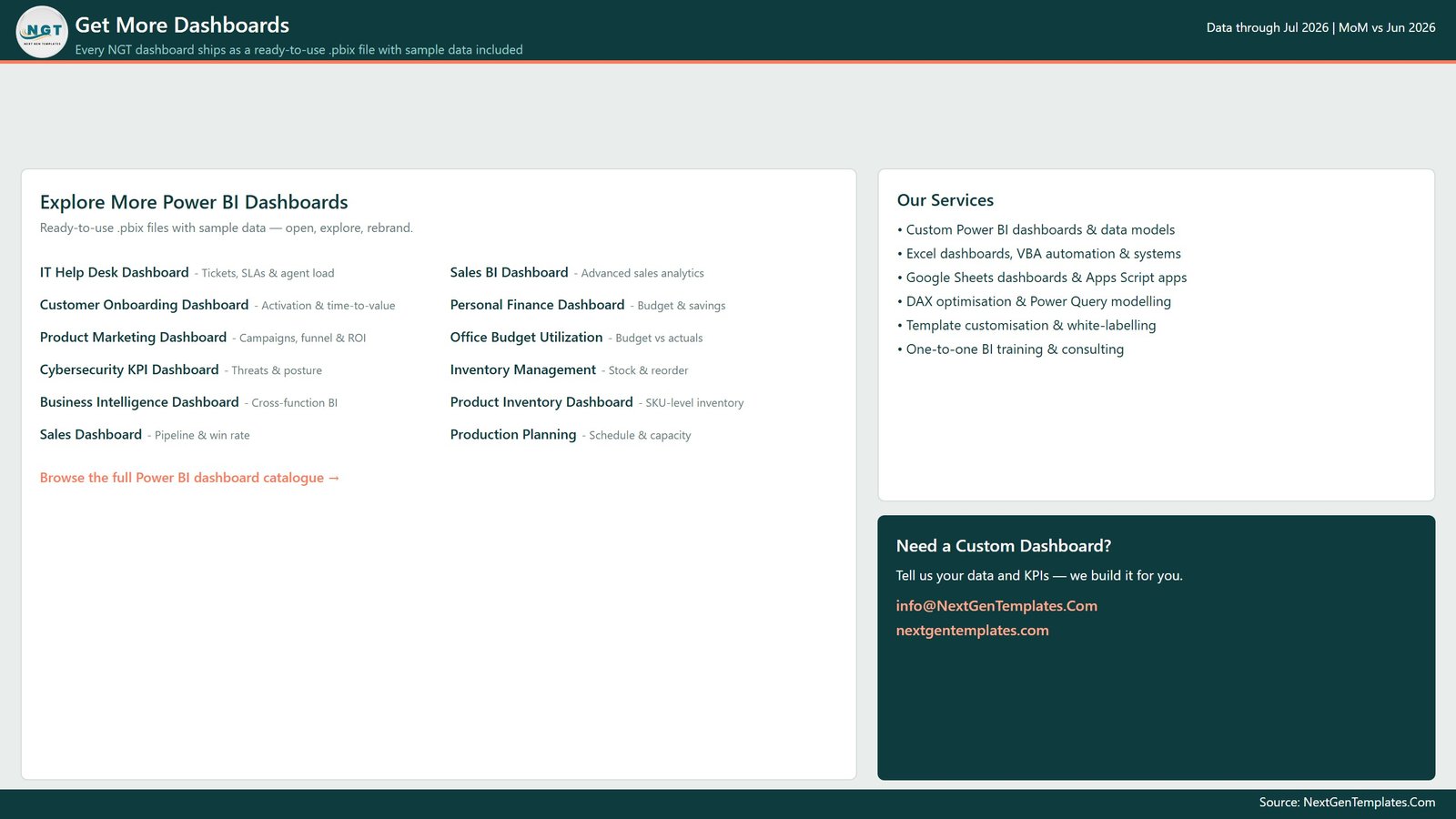Click 'Tell us your data and KPIs' text
Screen dimensions: 1456x819
973,576
